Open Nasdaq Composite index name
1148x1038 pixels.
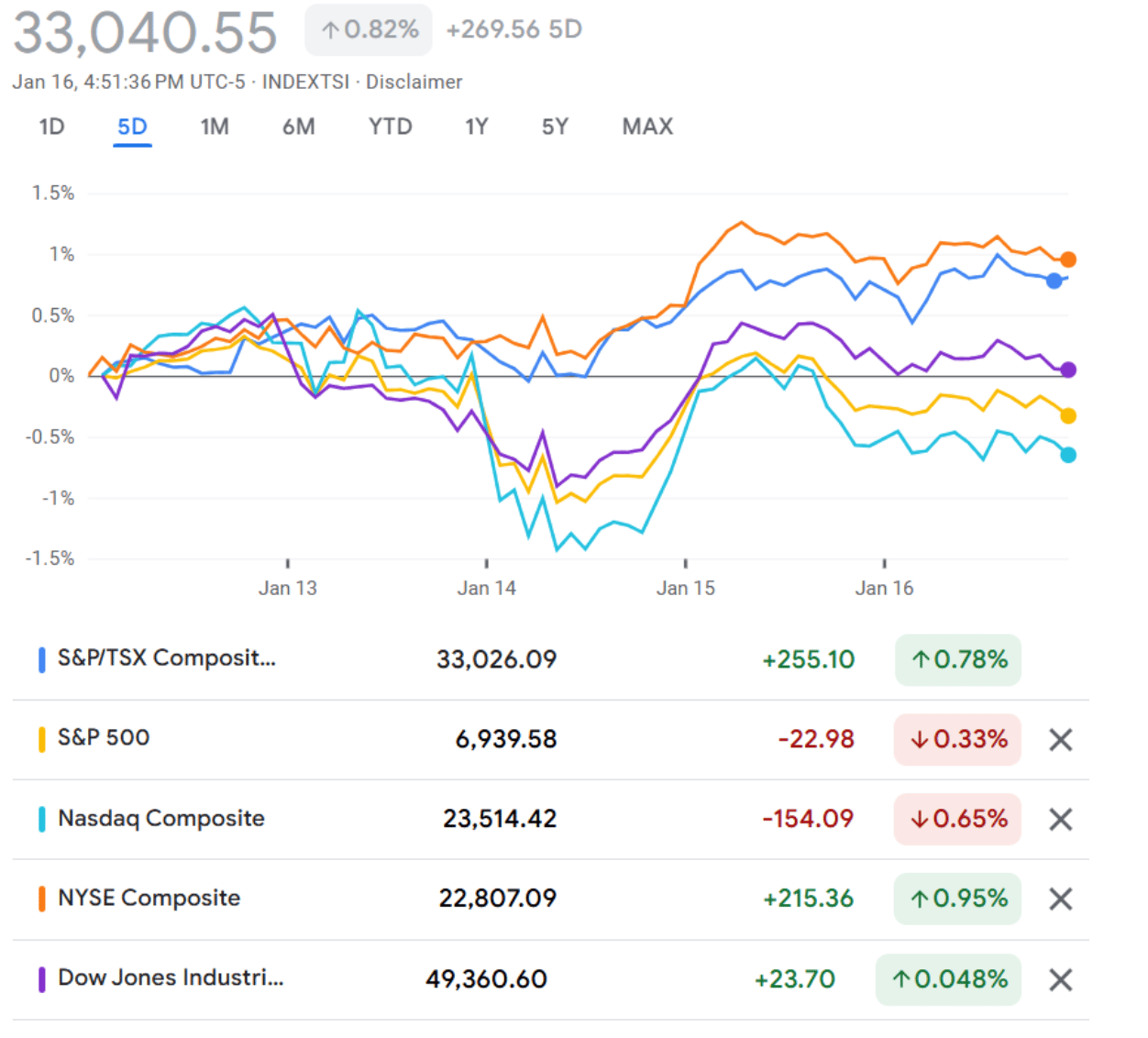(161, 818)
